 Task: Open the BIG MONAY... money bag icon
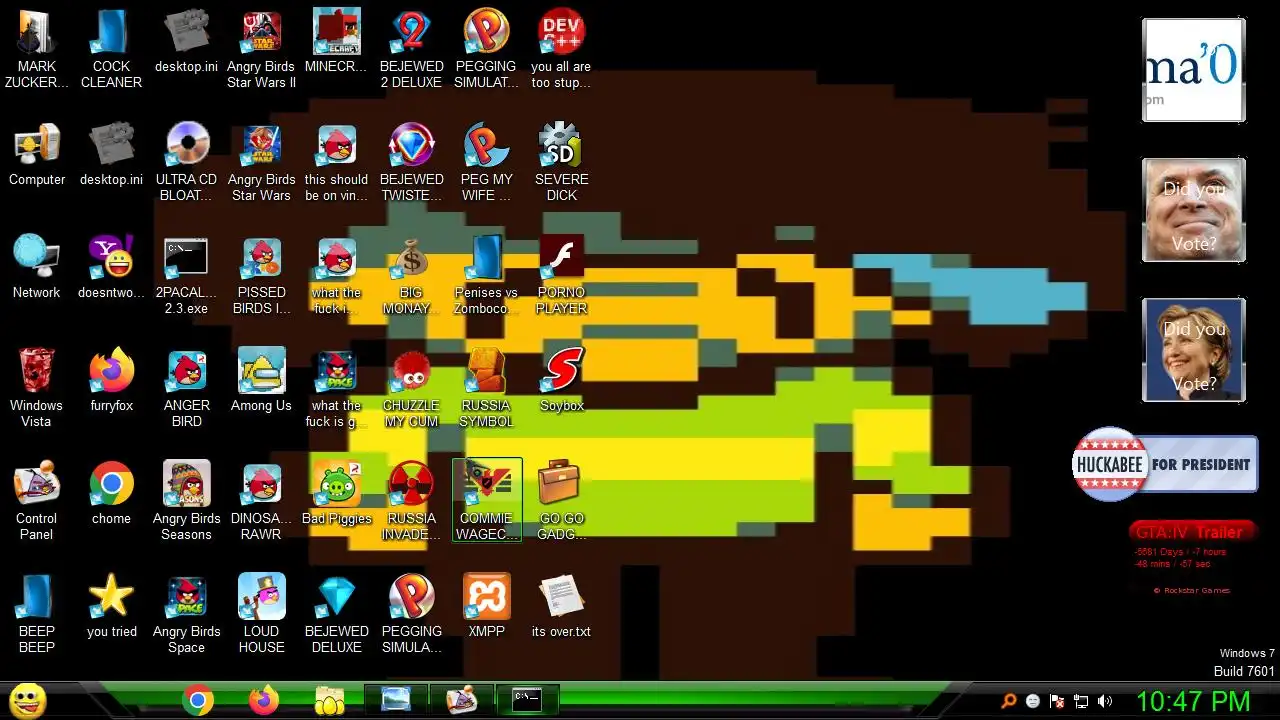[411, 275]
